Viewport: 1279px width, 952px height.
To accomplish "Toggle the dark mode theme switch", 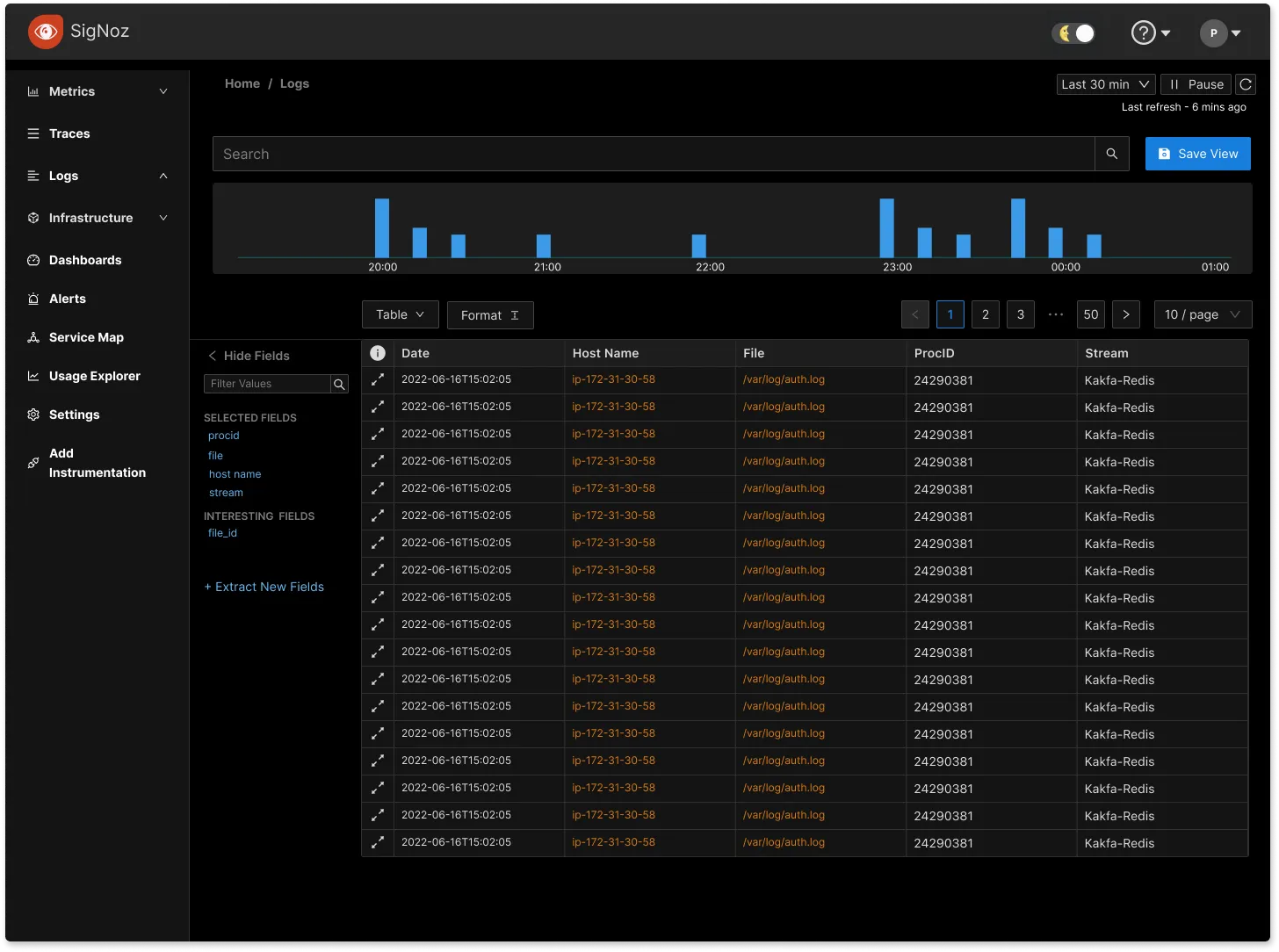I will 1074,33.
